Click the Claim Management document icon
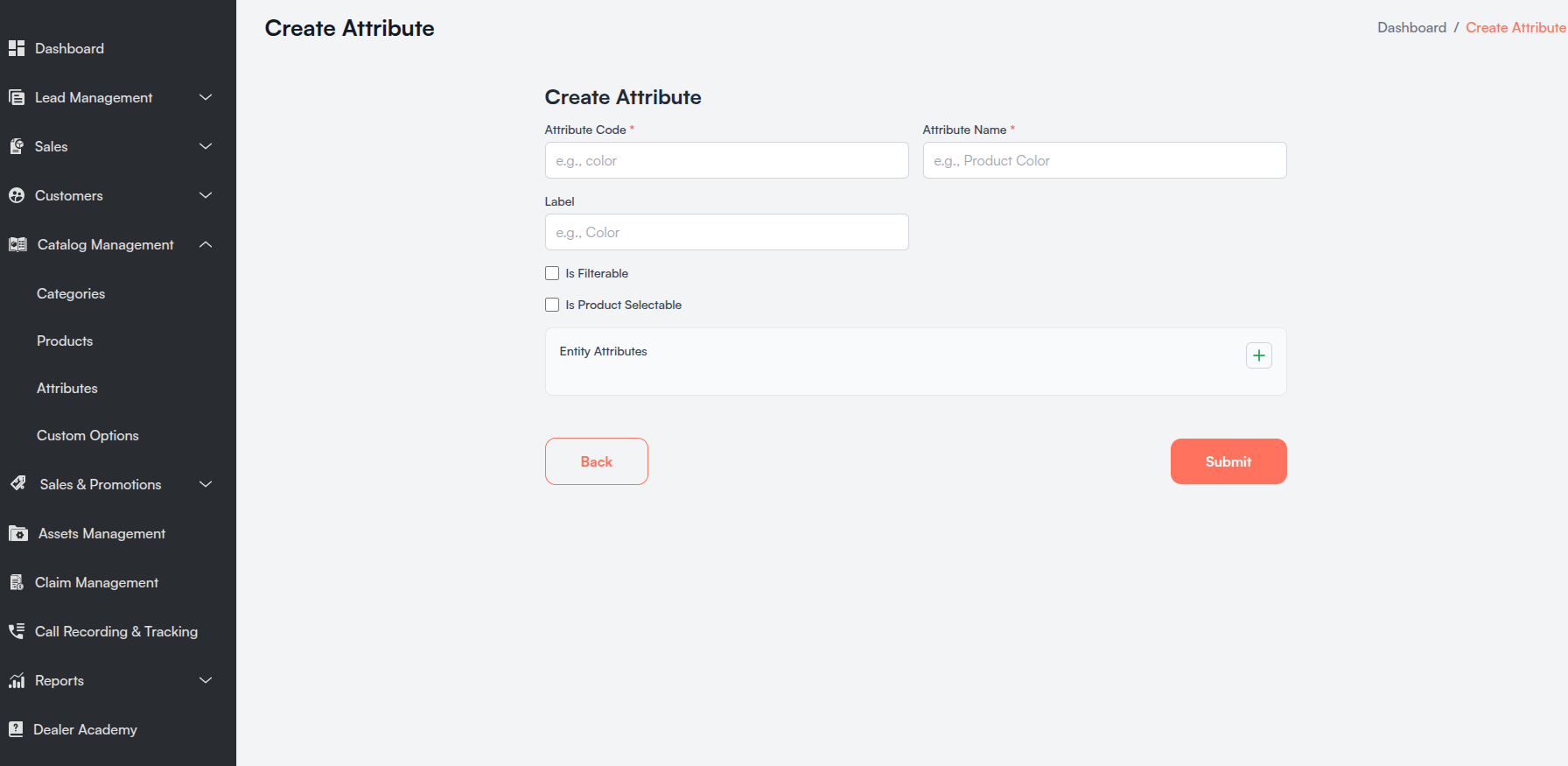Screen dimensions: 1568x766 click(17, 582)
